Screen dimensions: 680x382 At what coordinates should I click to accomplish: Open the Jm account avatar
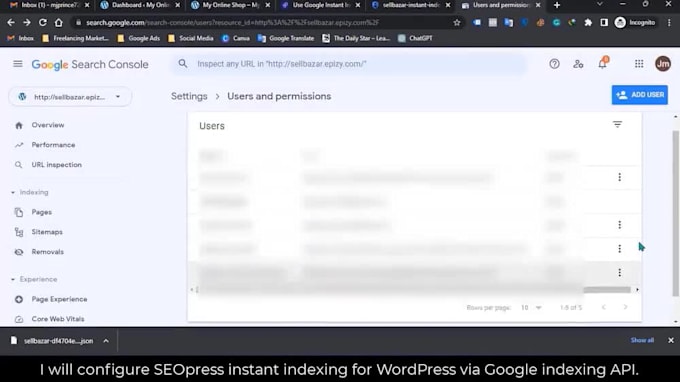(663, 64)
